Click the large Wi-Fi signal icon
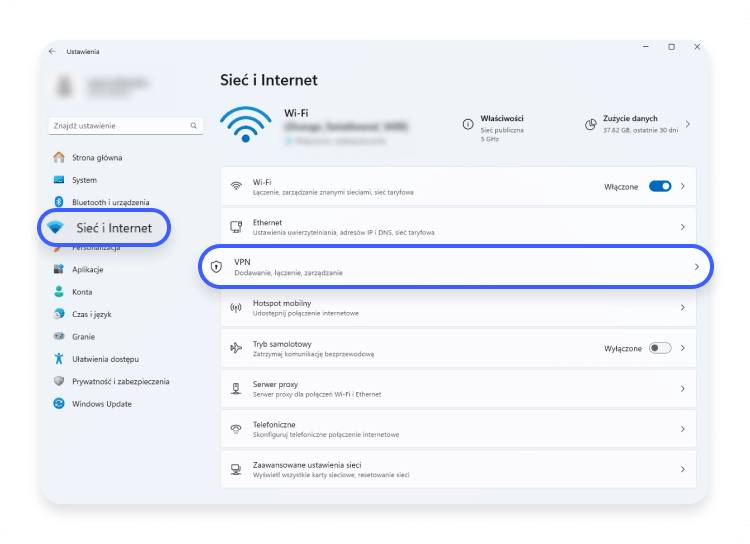This screenshot has width=750, height=544. pyautogui.click(x=245, y=124)
